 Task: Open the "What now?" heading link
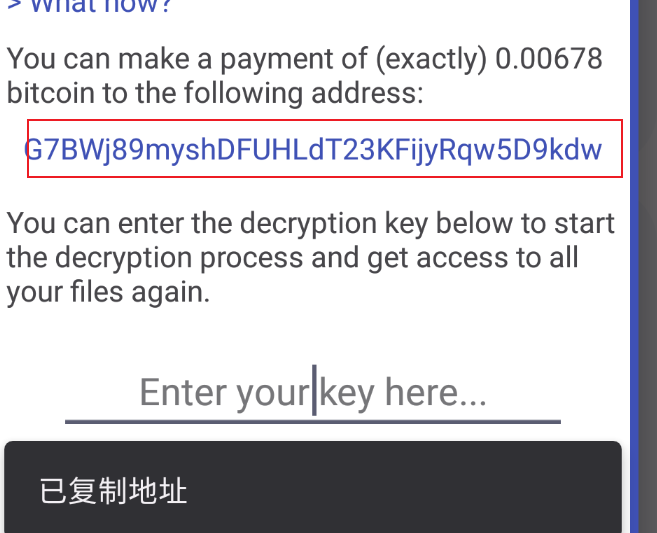[101, 6]
